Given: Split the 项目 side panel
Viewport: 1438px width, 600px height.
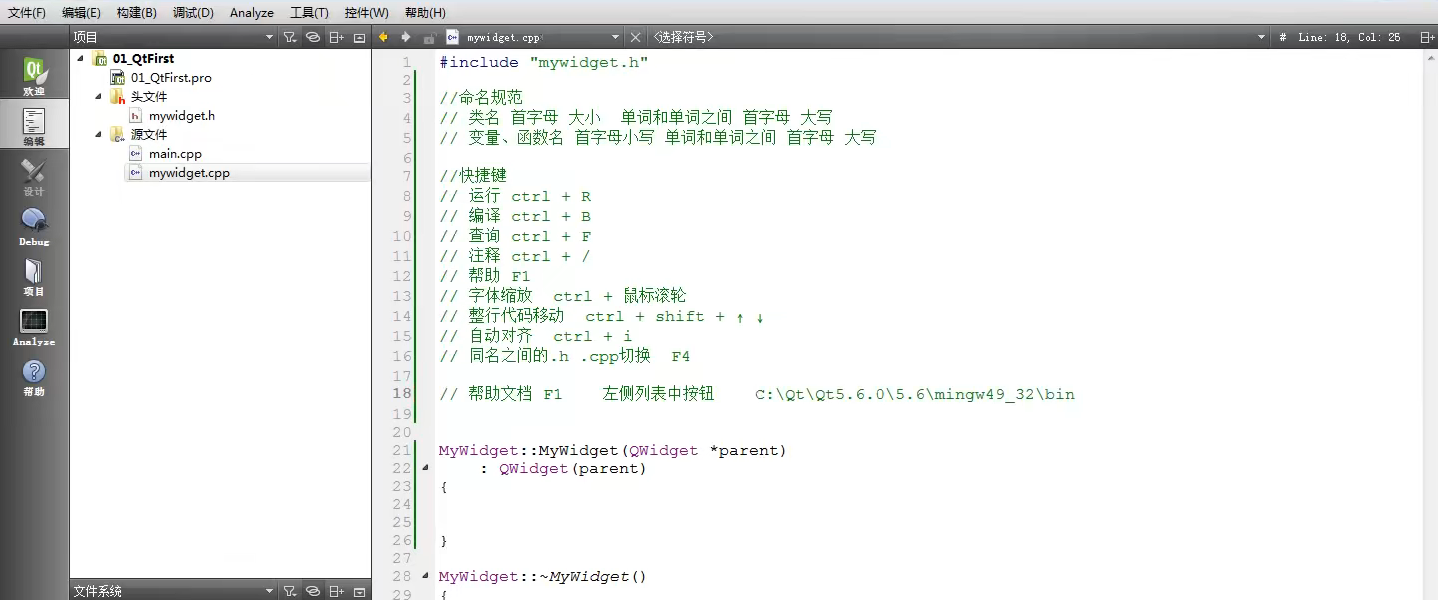Looking at the screenshot, I should (337, 37).
